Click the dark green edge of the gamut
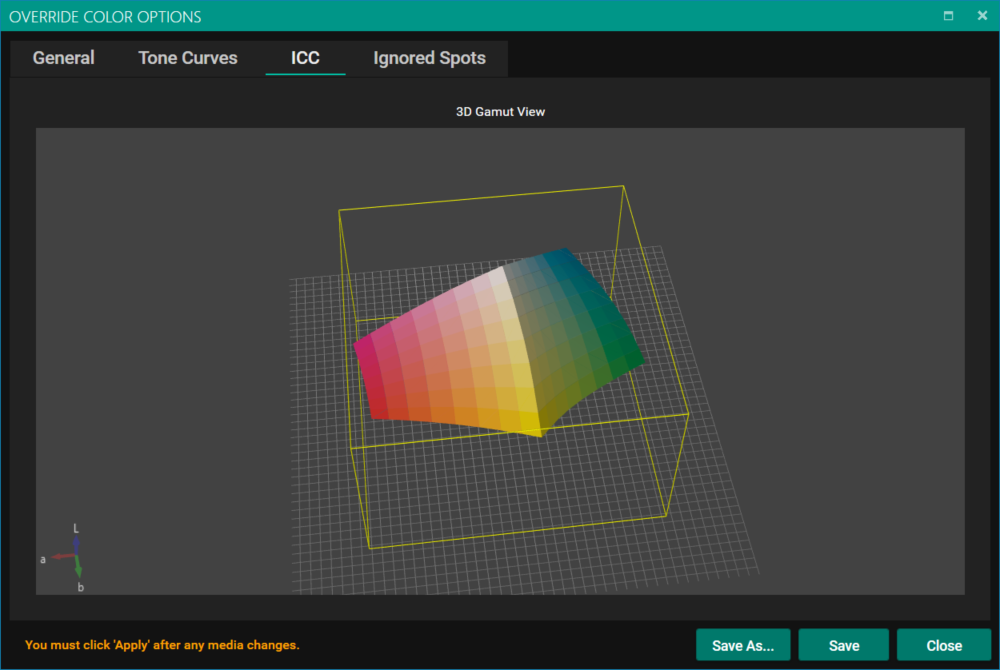The image size is (1000, 670). point(625,353)
